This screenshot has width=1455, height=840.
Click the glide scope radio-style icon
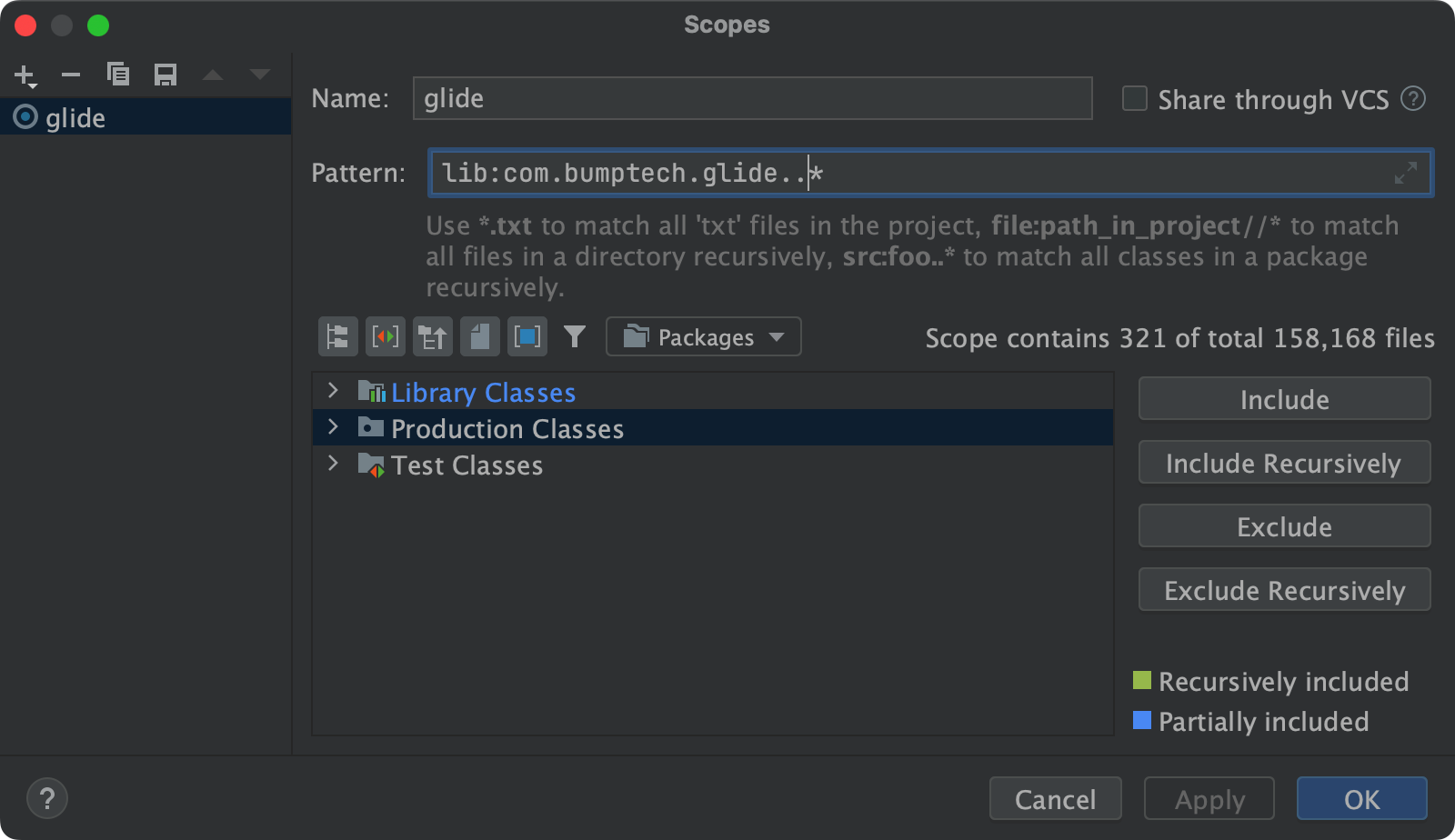pyautogui.click(x=25, y=117)
